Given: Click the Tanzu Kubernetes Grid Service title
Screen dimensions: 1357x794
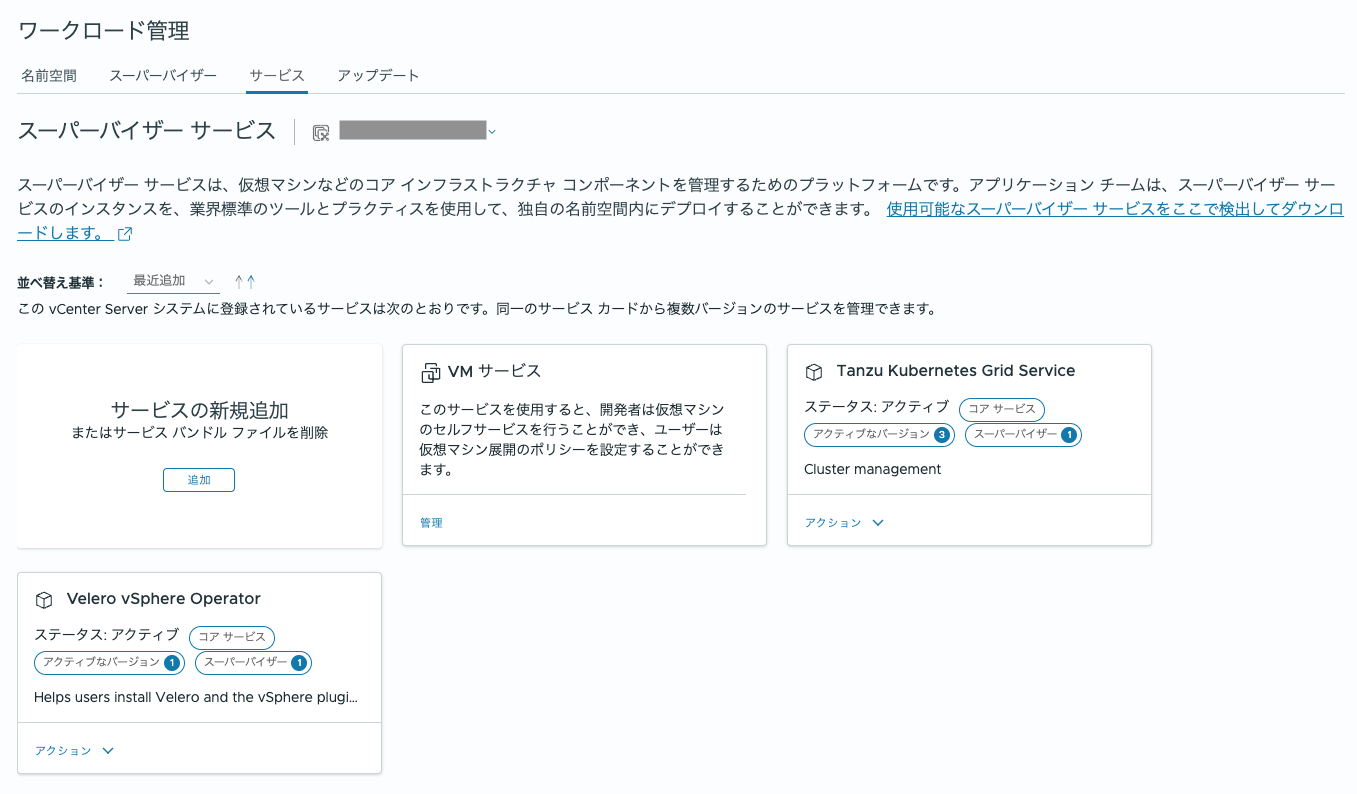Looking at the screenshot, I should 955,371.
